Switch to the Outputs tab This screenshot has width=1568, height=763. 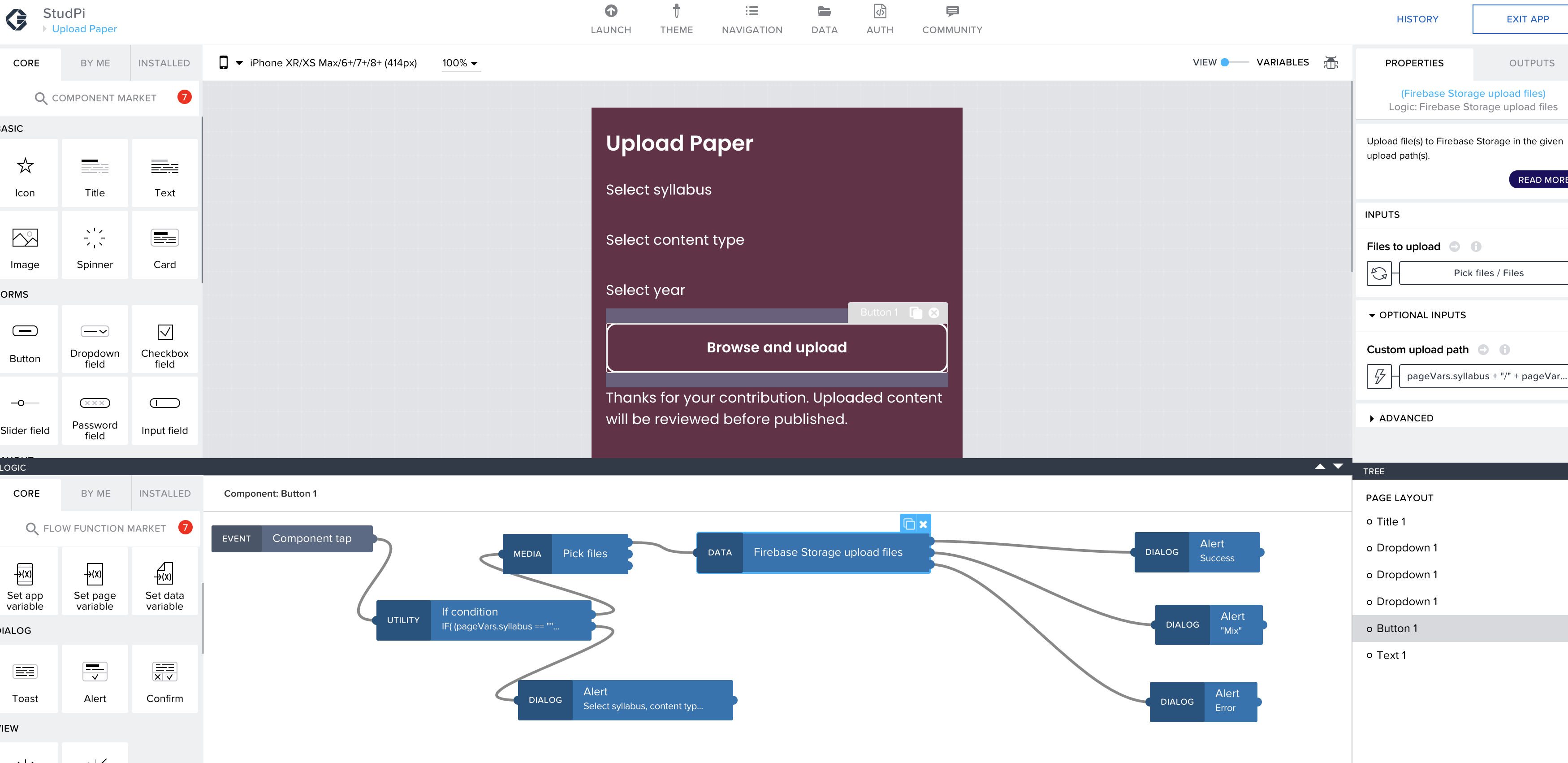coord(1531,63)
